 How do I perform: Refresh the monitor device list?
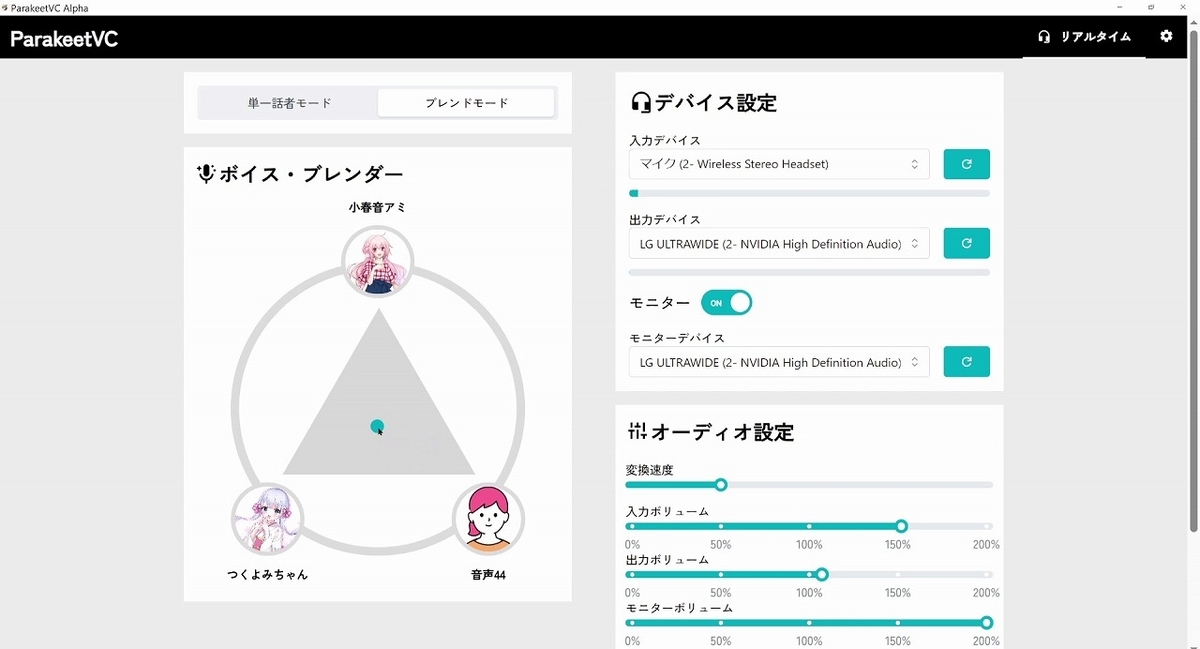[967, 362]
